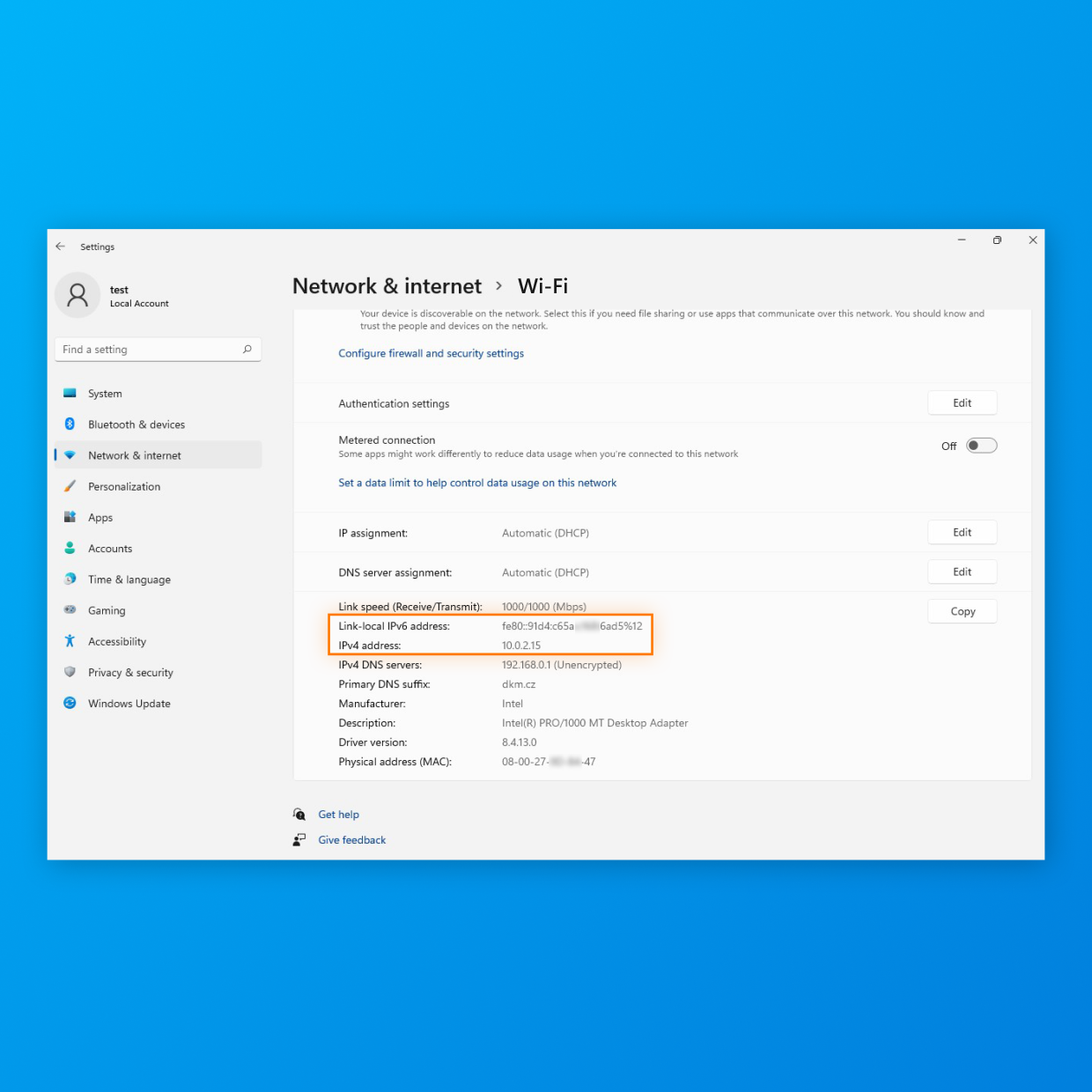Open Apps settings category
Image resolution: width=1092 pixels, height=1092 pixels.
[x=100, y=518]
